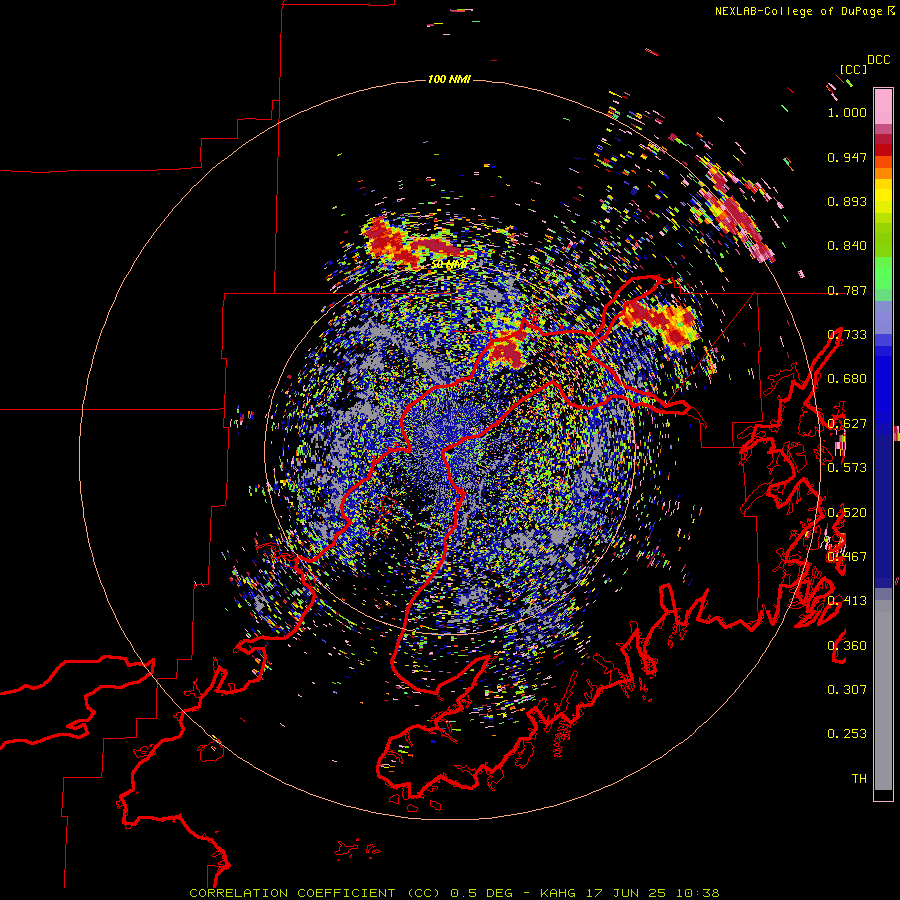Click the [CC] legend label

pyautogui.click(x=853, y=69)
